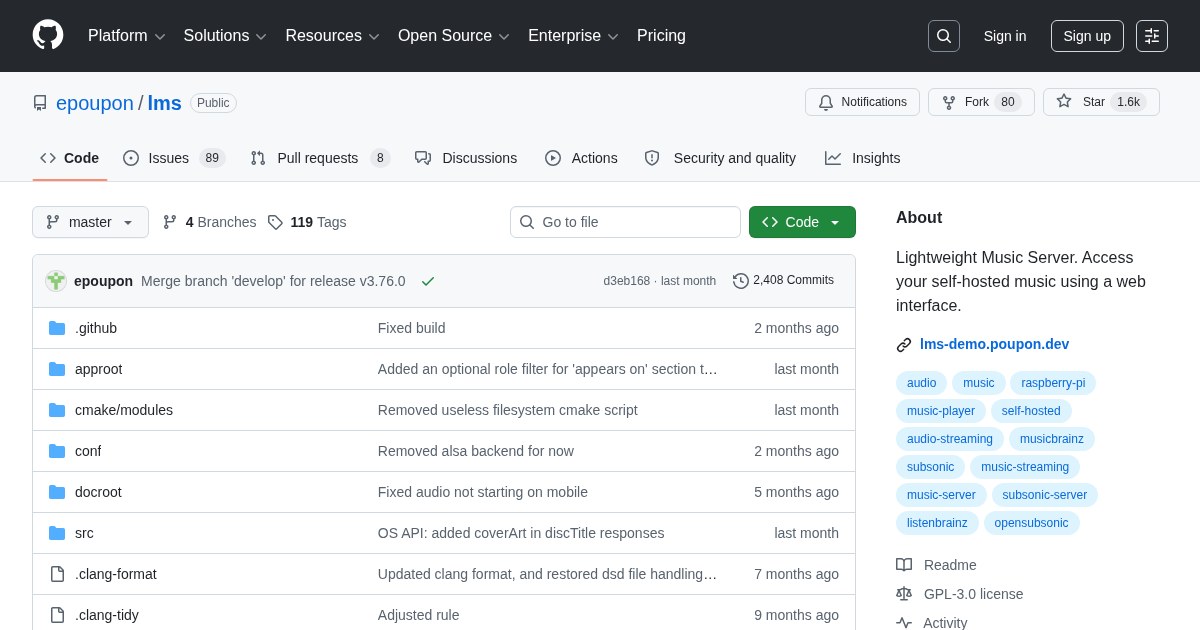Click the docroot folder icon
Image resolution: width=1200 pixels, height=630 pixels.
point(57,492)
